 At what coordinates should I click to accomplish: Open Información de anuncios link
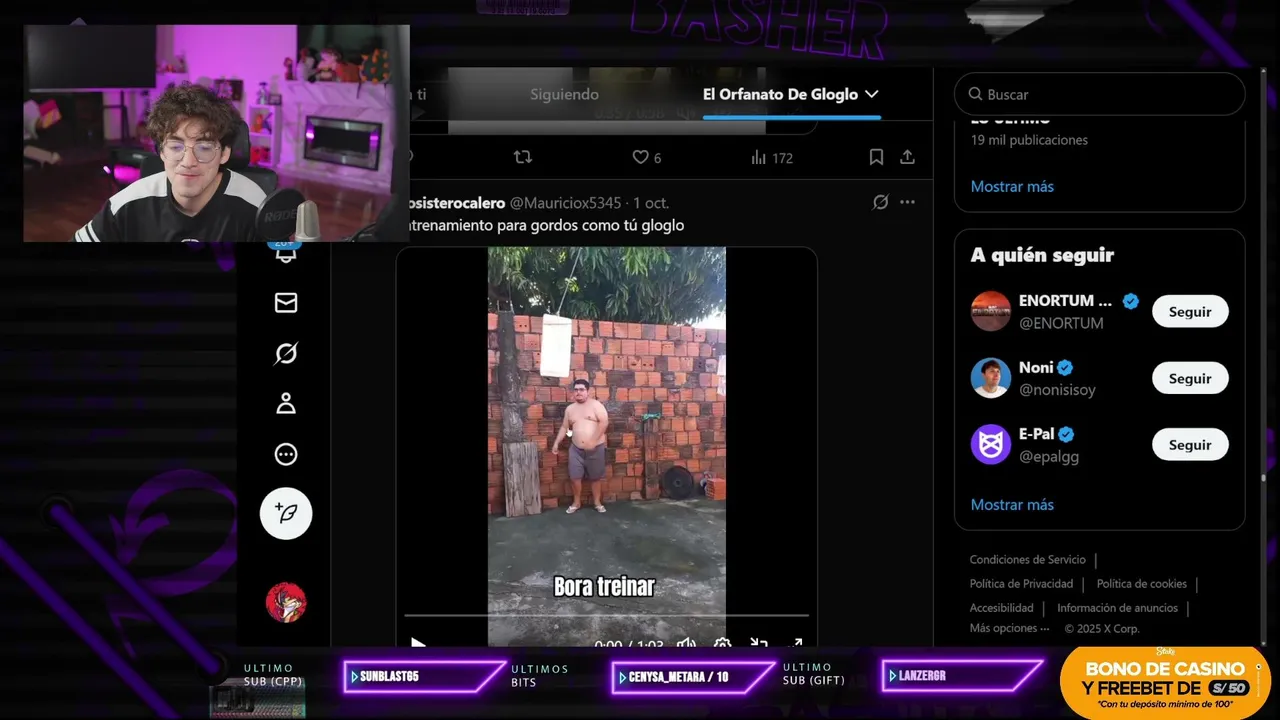(x=1117, y=608)
